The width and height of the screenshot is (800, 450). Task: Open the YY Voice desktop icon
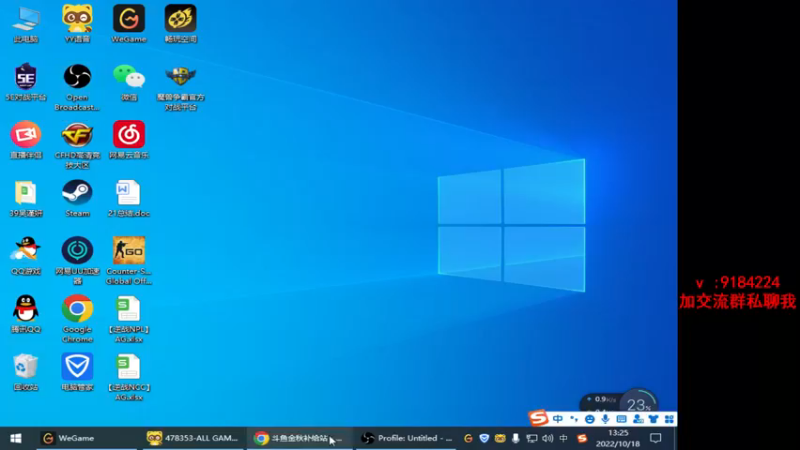coord(77,23)
